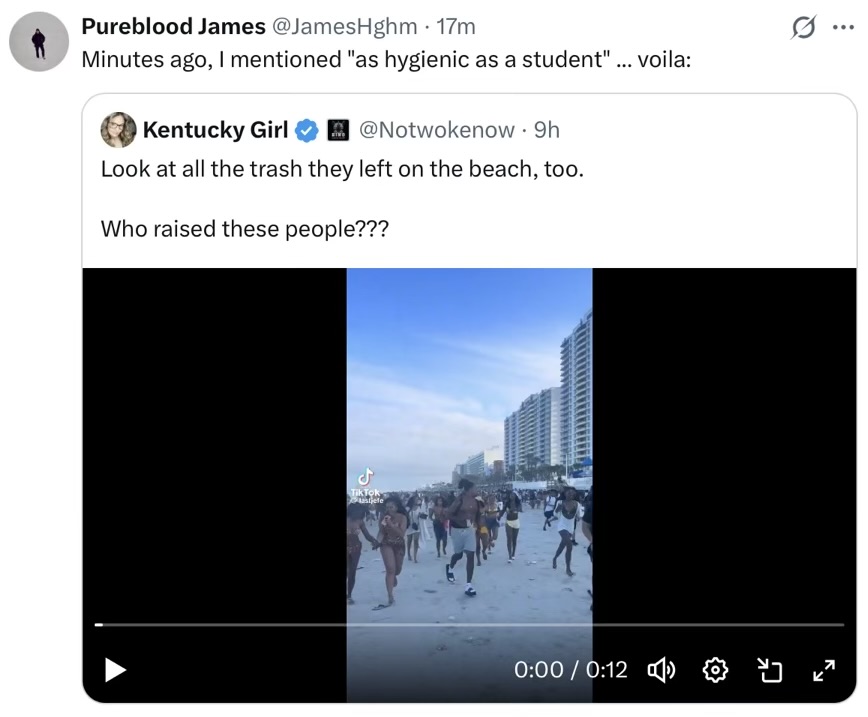This screenshot has width=868, height=717.
Task: Open Kentucky Girl's profile picture
Action: point(118,130)
